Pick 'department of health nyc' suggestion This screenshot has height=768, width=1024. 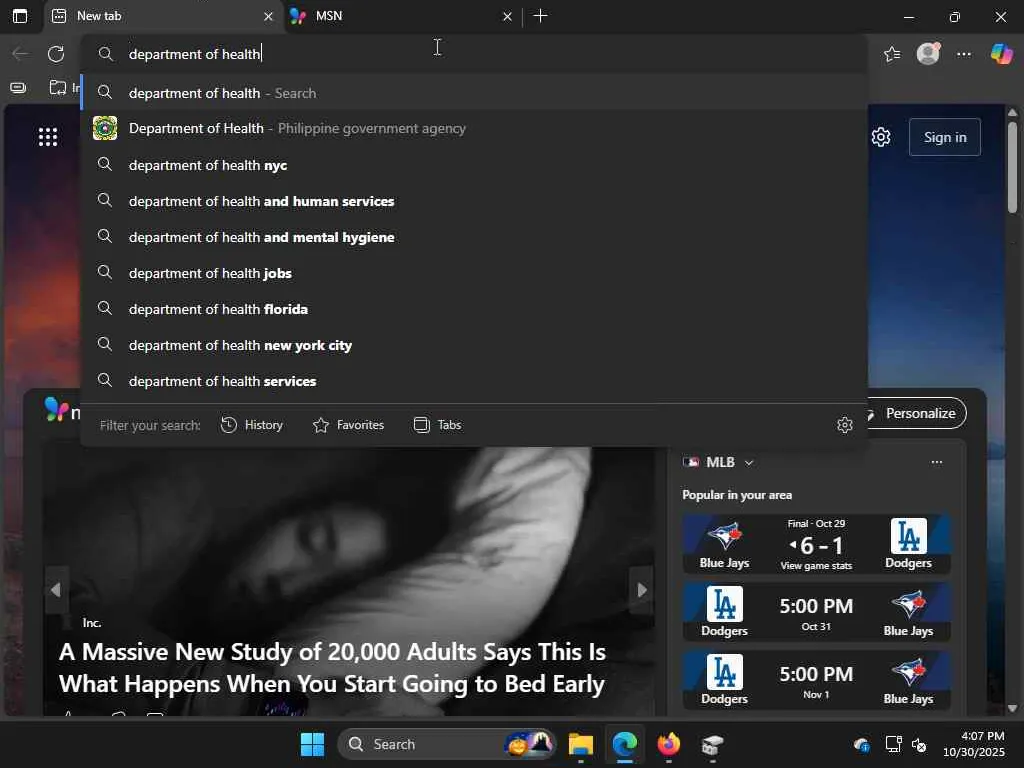(474, 165)
